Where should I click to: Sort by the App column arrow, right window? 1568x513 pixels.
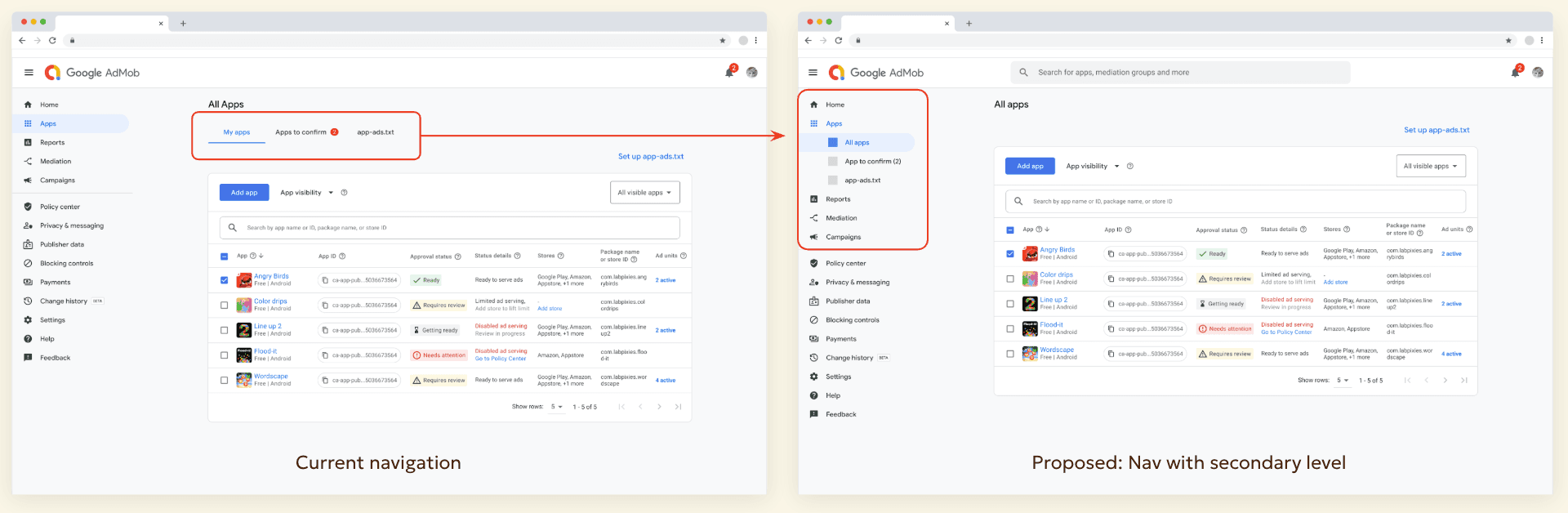1047,230
